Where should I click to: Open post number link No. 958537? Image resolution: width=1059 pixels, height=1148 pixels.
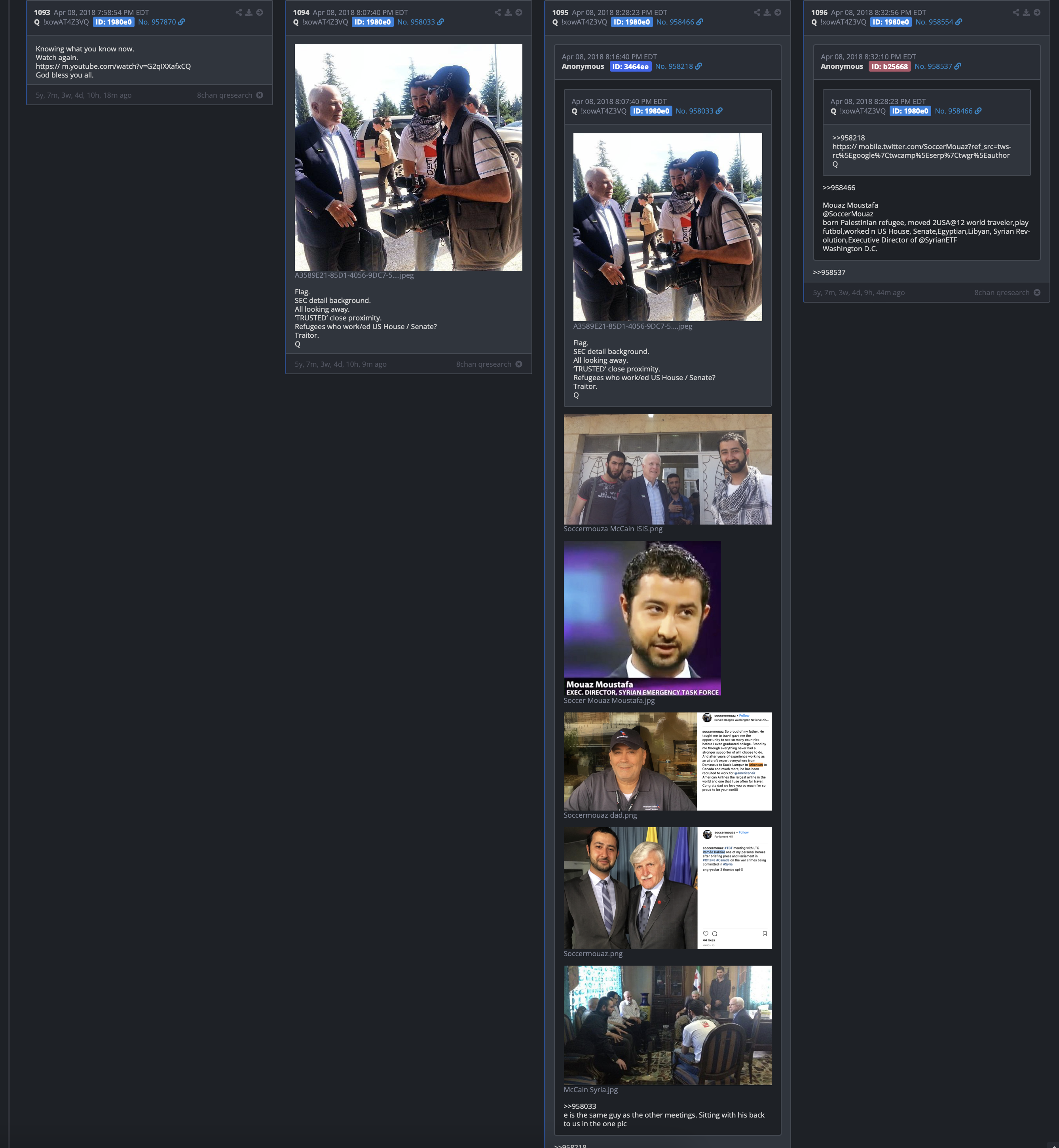pos(933,66)
